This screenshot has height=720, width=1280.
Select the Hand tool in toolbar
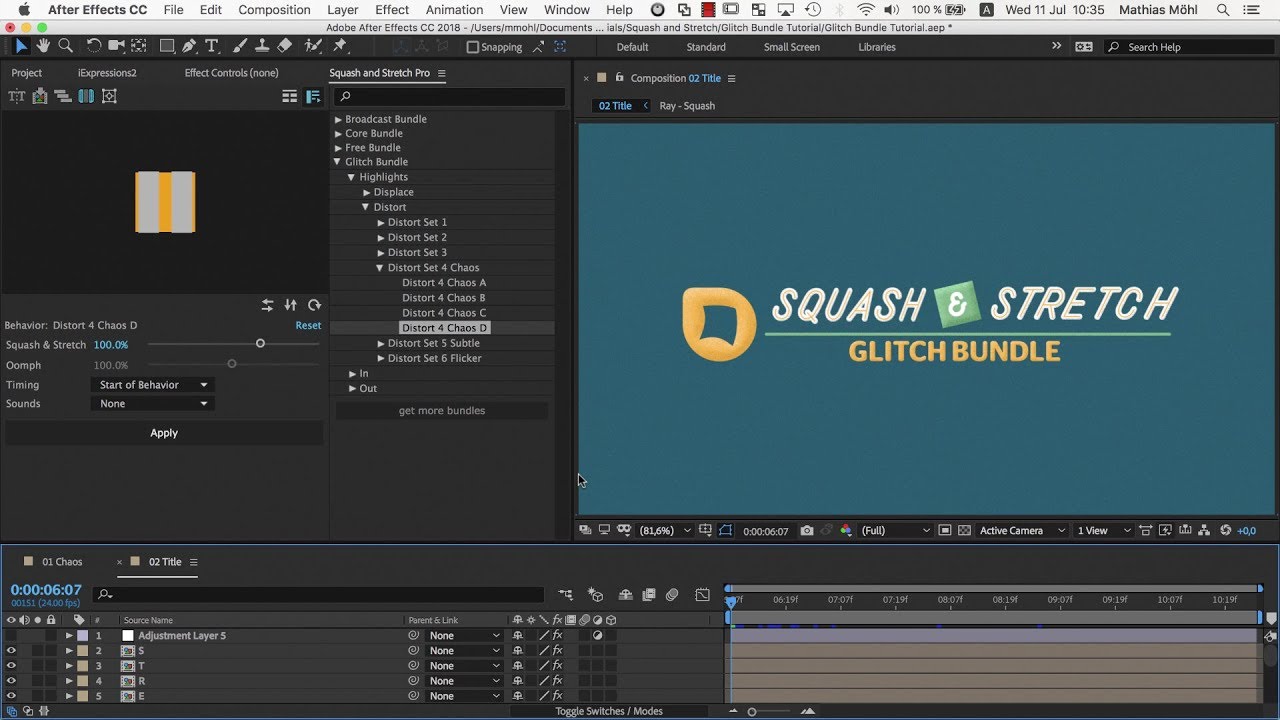tap(43, 46)
